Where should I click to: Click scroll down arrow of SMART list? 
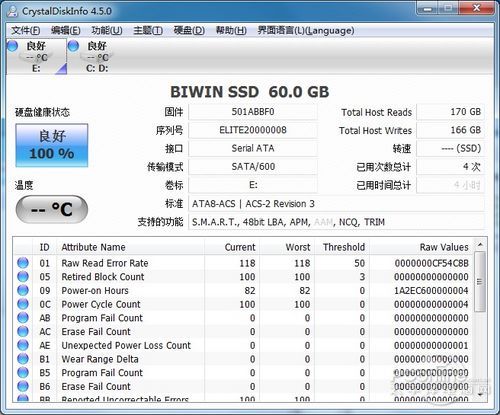(x=480, y=395)
